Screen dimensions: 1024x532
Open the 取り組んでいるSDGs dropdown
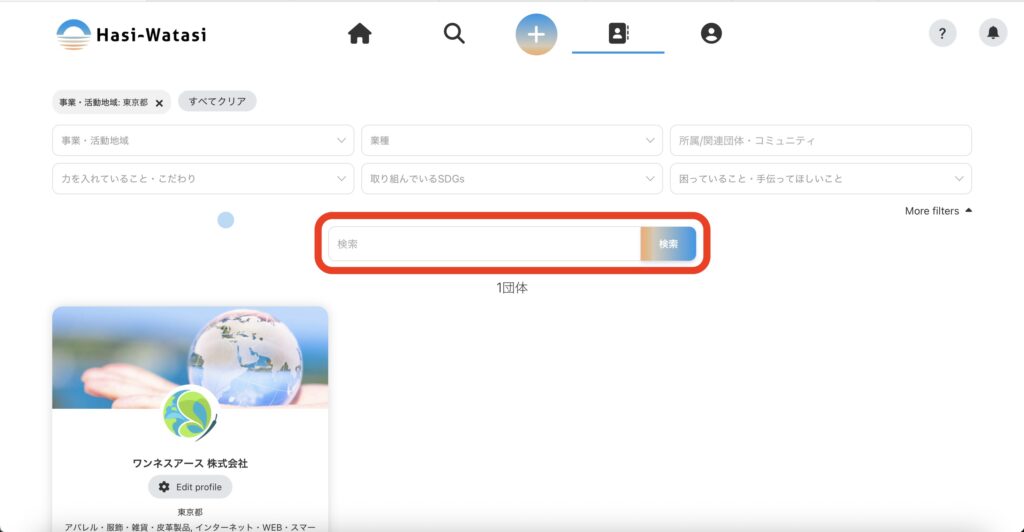pyautogui.click(x=511, y=179)
